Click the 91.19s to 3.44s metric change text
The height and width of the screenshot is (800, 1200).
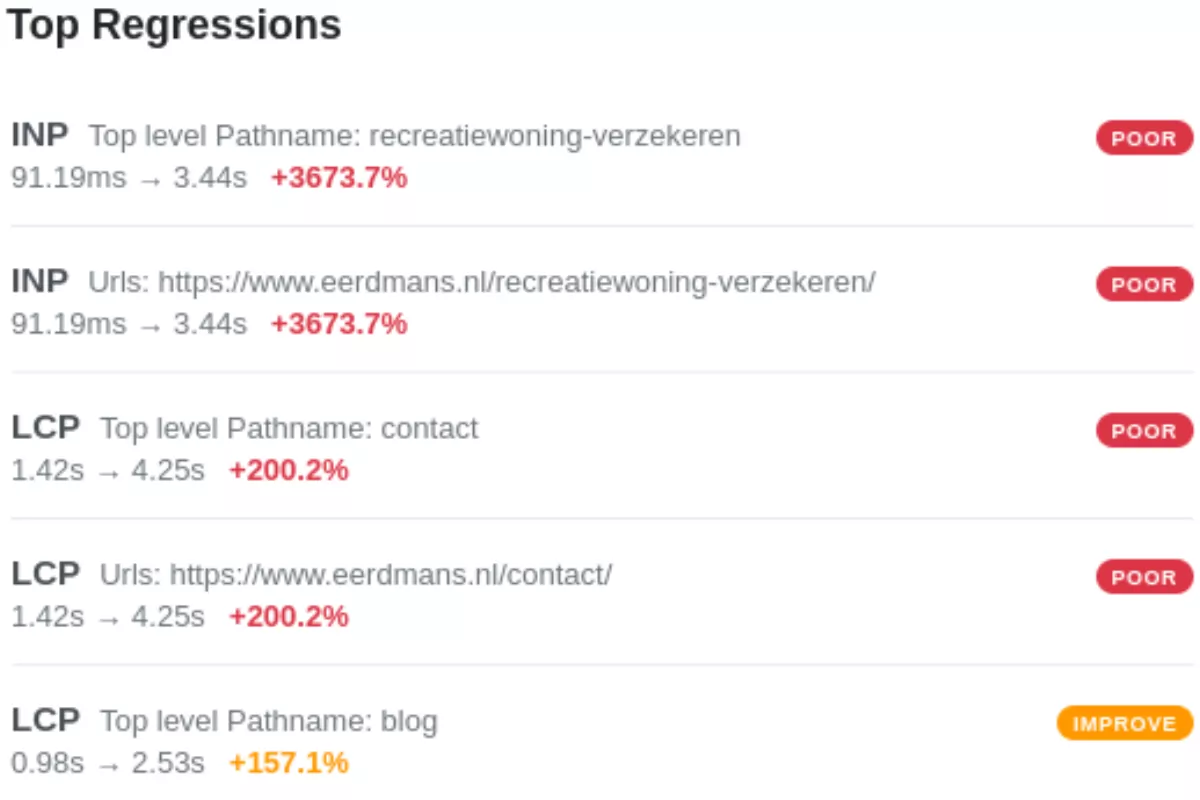click(130, 178)
